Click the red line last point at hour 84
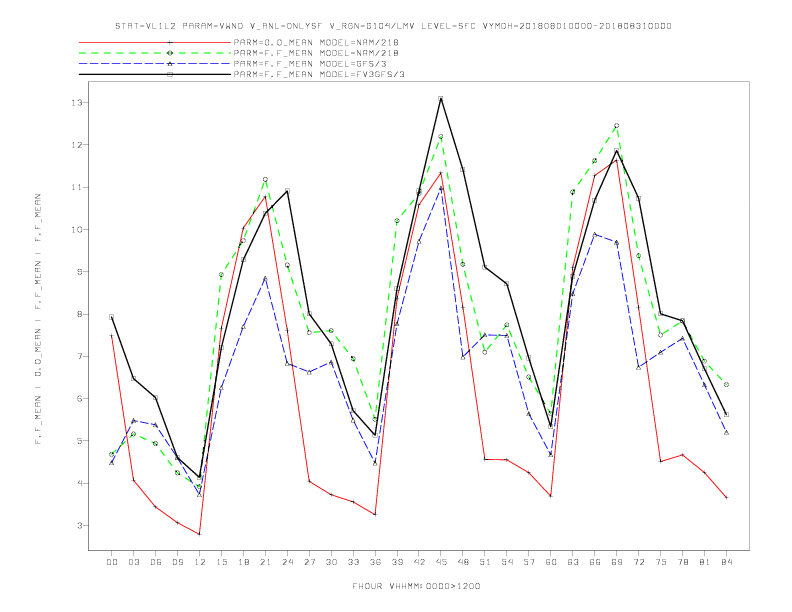 [x=726, y=497]
